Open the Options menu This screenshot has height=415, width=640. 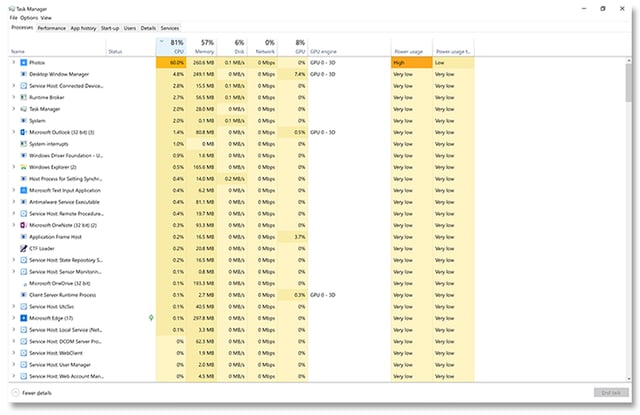coord(29,18)
